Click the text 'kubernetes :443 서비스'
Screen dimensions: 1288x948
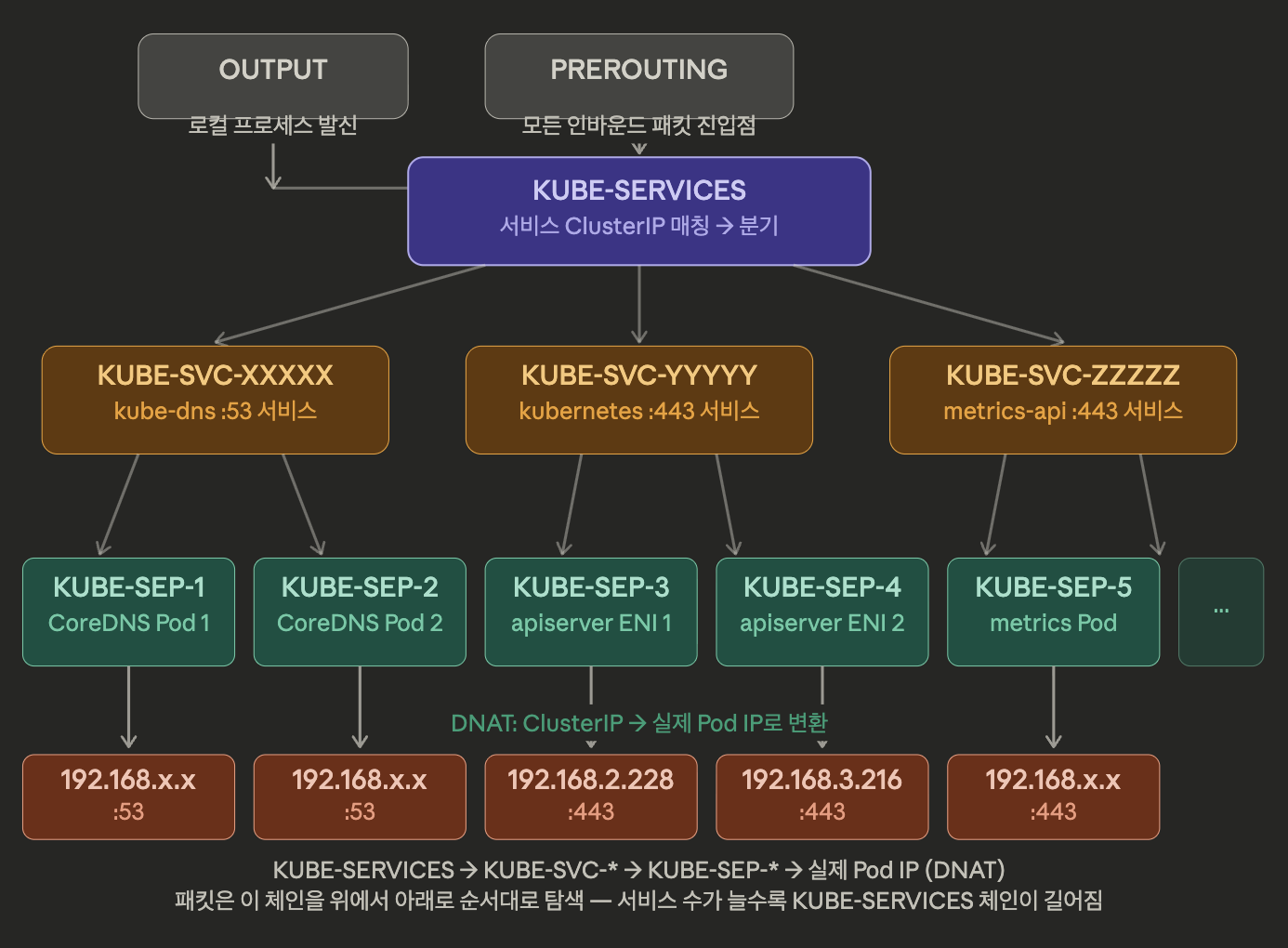[x=639, y=411]
